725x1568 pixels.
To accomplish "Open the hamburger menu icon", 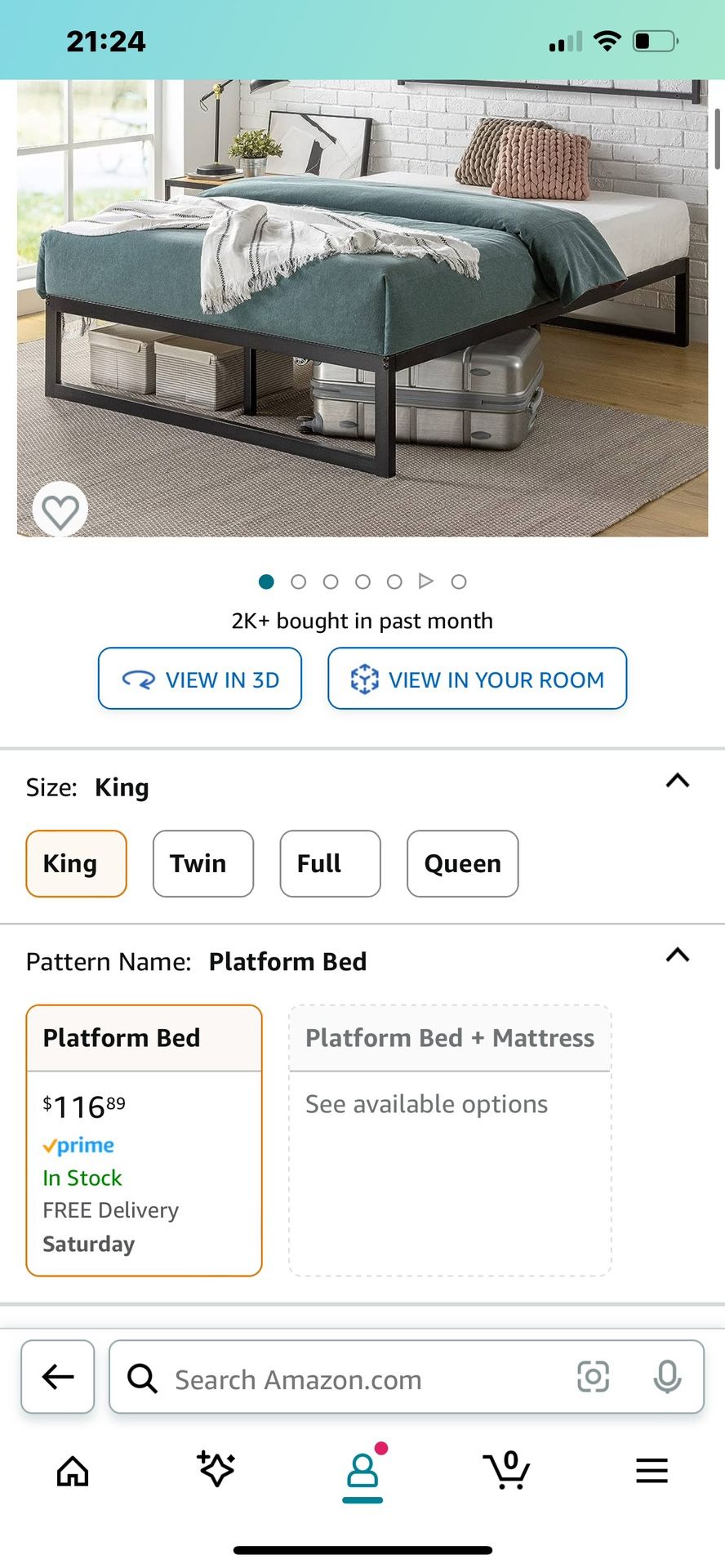I will pyautogui.click(x=652, y=1471).
